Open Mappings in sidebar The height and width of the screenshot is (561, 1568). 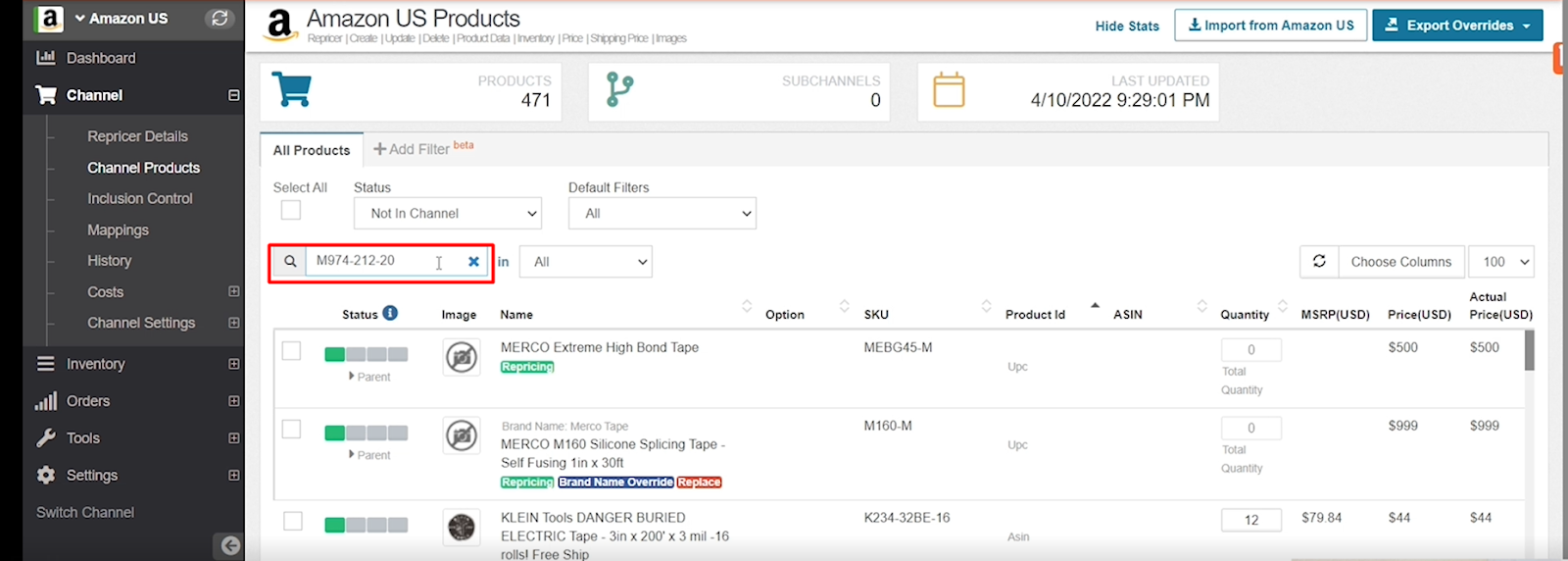(118, 229)
